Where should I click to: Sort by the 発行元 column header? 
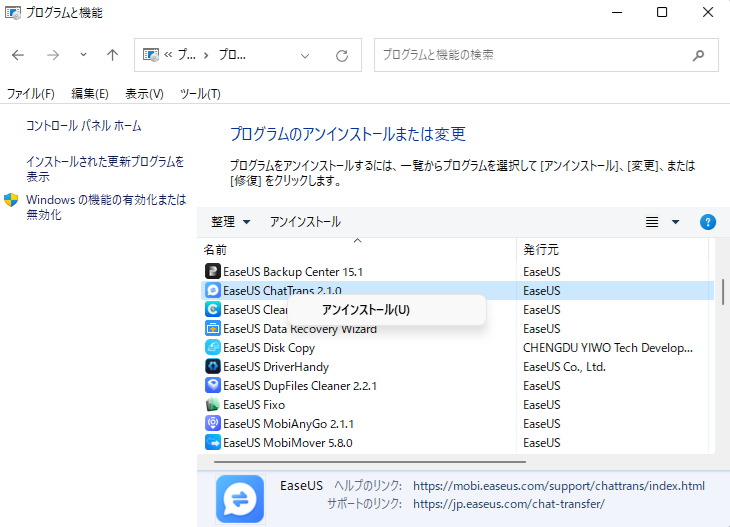pyautogui.click(x=612, y=250)
